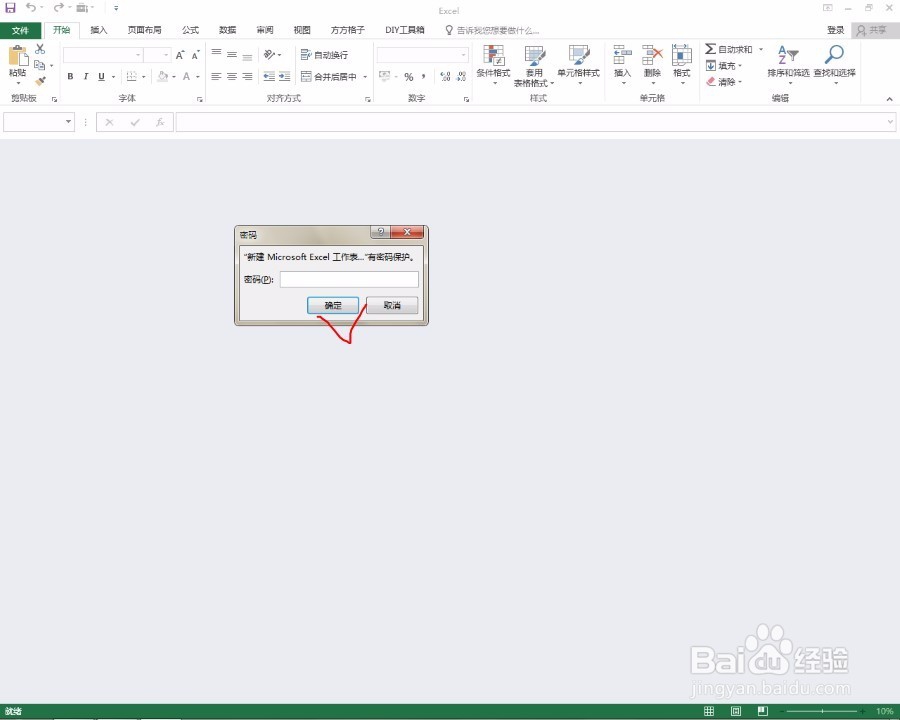The image size is (900, 720).
Task: Click the Undo arrow icon
Action: pos(30,7)
